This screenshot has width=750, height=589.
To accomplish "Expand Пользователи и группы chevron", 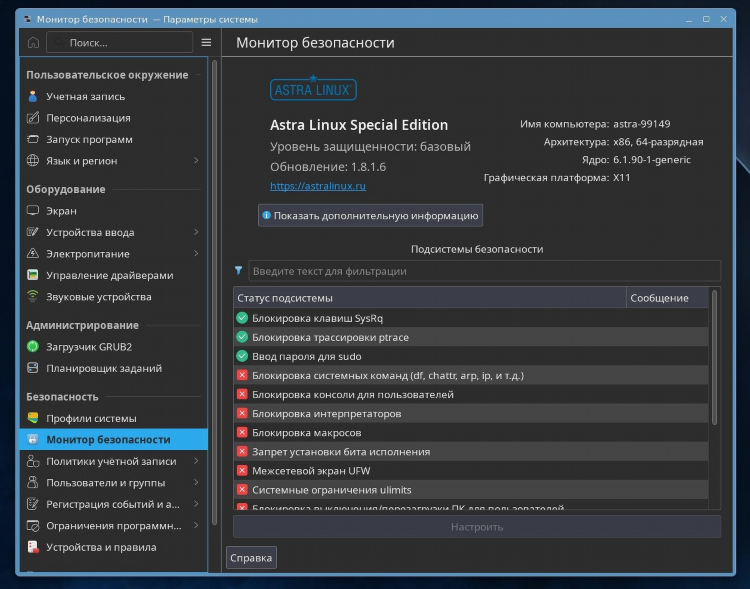I will point(196,482).
